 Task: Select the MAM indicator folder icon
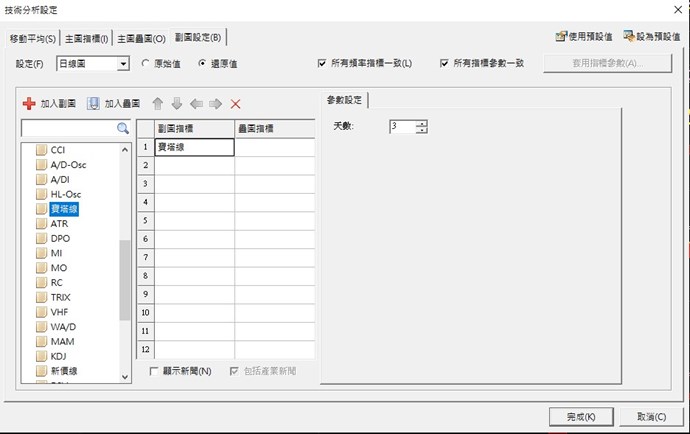point(41,342)
